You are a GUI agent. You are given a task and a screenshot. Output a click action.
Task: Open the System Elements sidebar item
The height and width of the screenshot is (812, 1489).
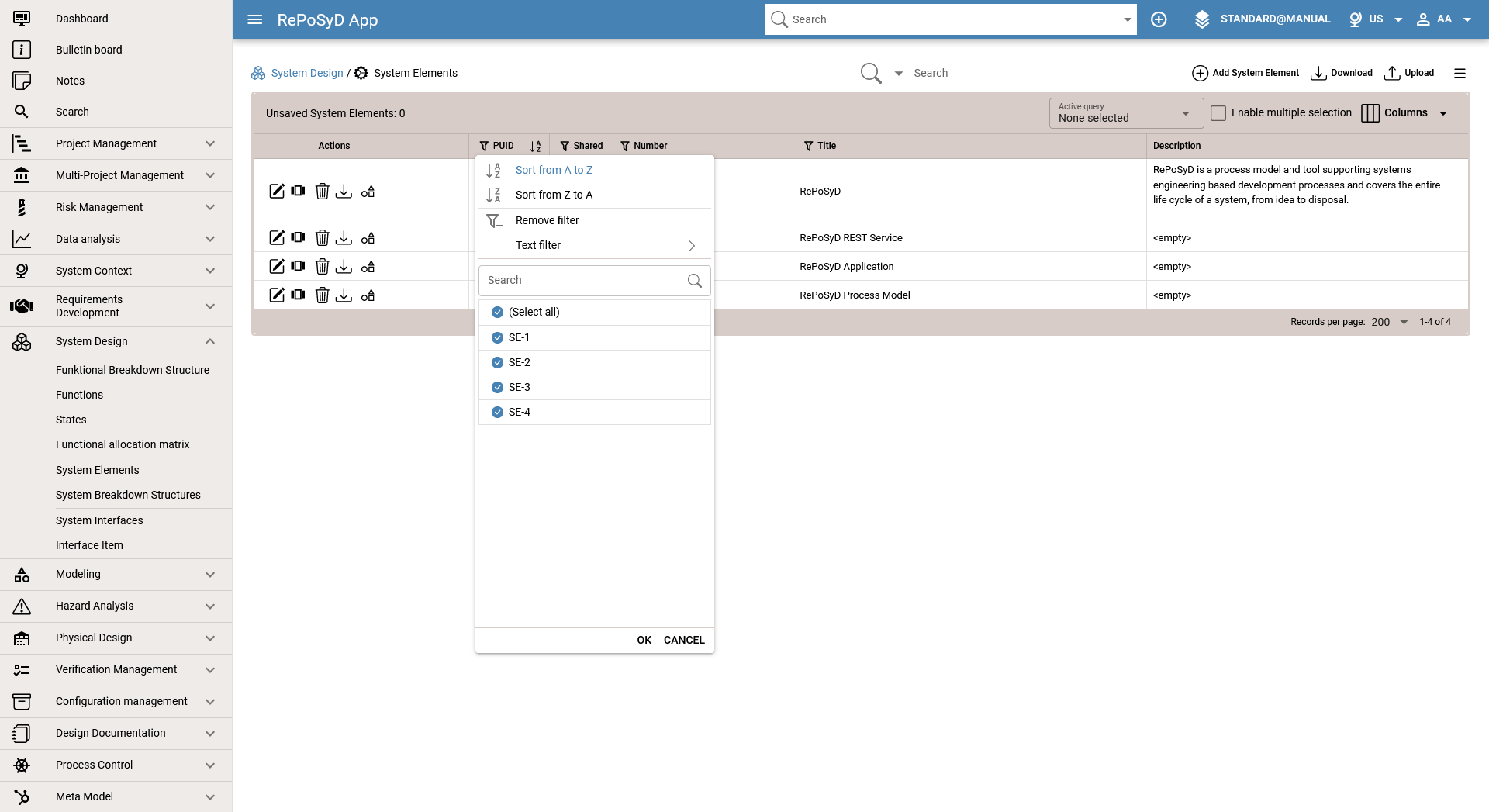(98, 470)
